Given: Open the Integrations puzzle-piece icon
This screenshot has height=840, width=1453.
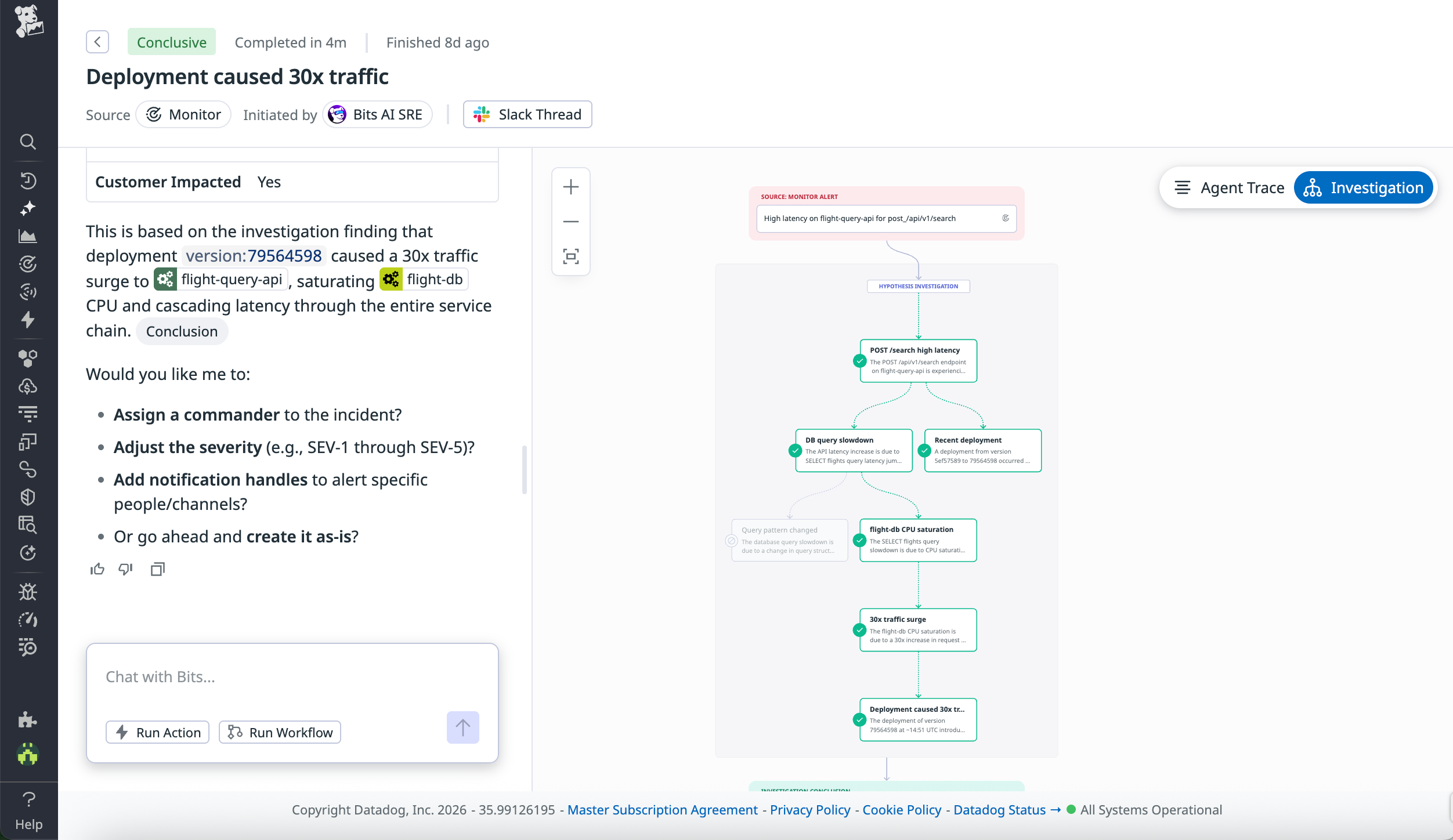Looking at the screenshot, I should (x=27, y=721).
